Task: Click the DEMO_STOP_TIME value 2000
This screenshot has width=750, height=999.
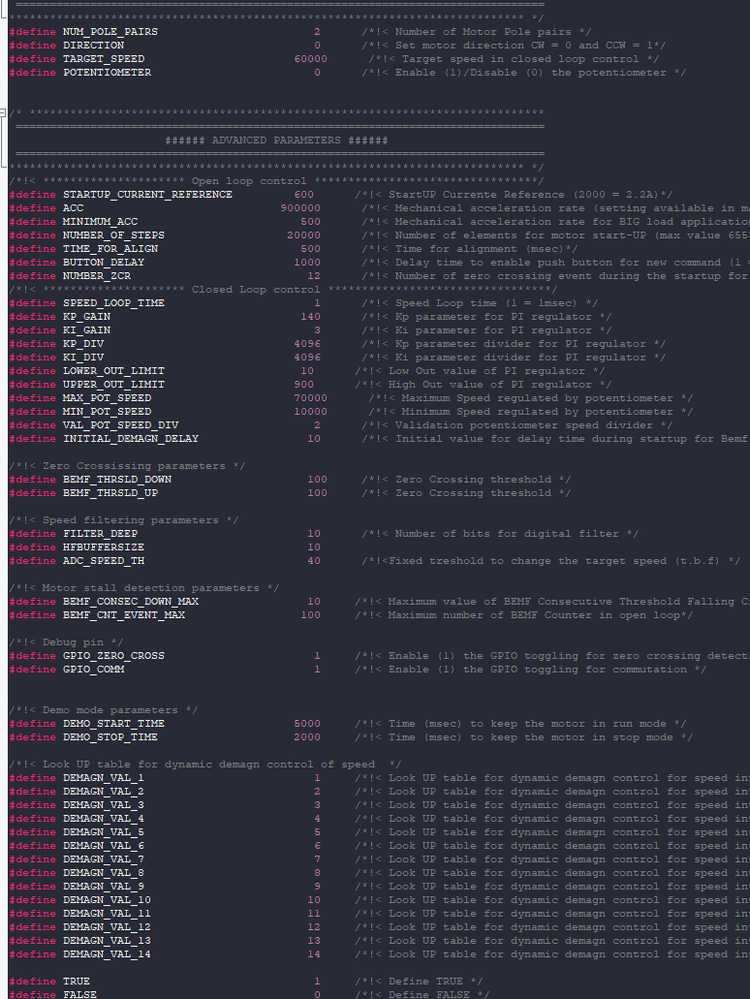Action: point(307,737)
